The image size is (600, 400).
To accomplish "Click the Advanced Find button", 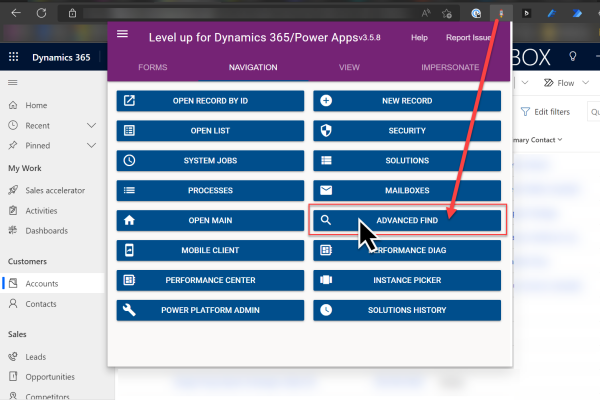I will pyautogui.click(x=405, y=220).
